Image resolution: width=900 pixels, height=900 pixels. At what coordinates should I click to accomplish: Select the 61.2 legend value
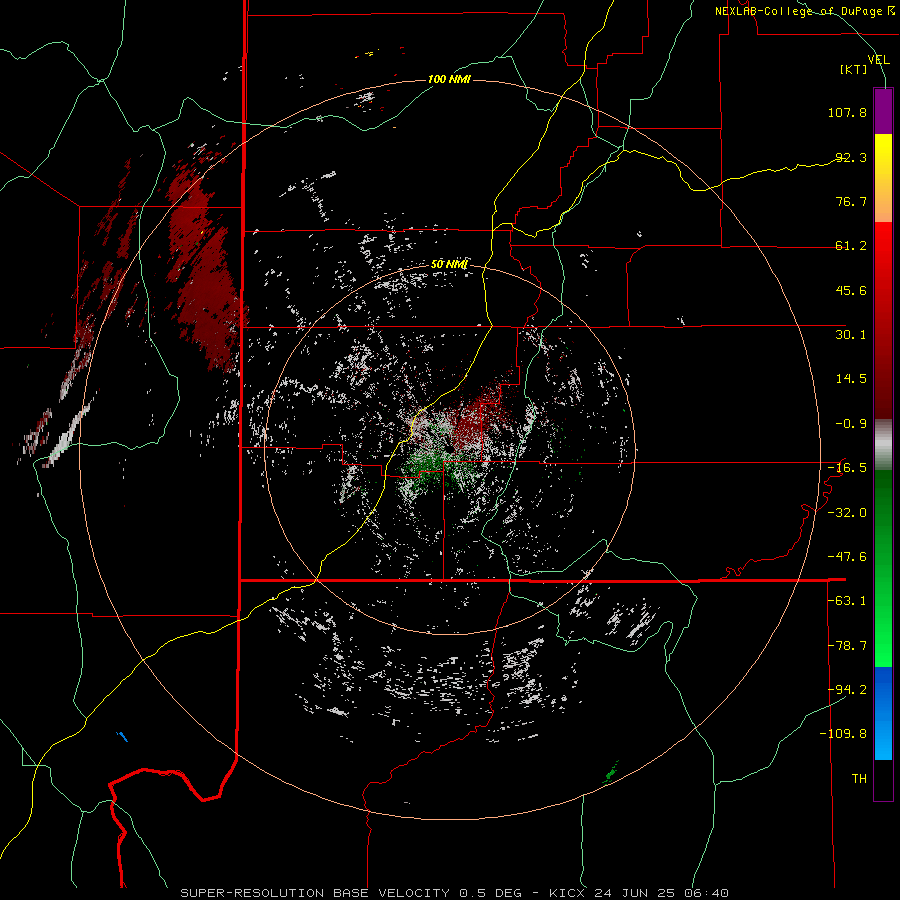click(x=851, y=246)
